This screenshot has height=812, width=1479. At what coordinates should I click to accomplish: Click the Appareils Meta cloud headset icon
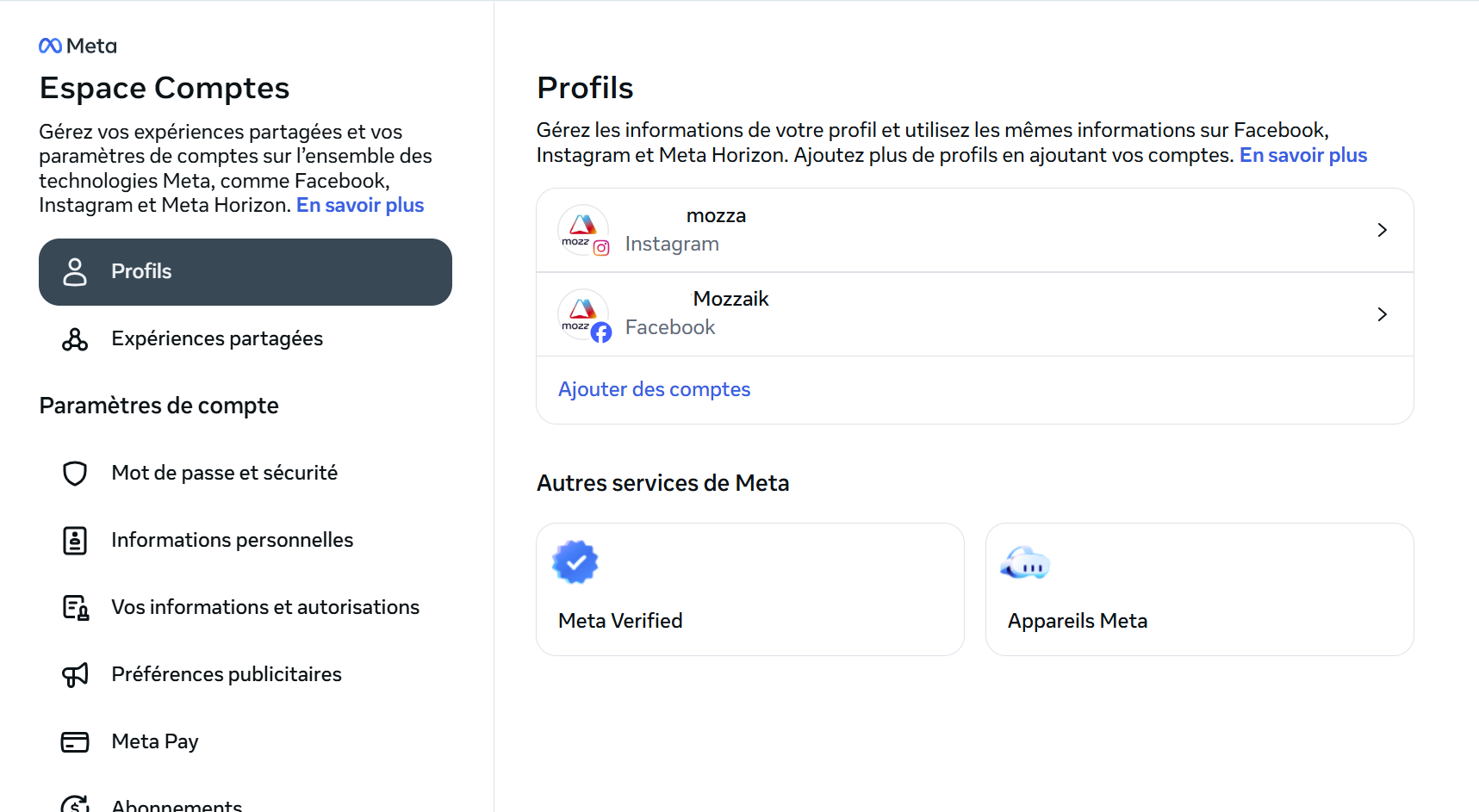coord(1025,563)
